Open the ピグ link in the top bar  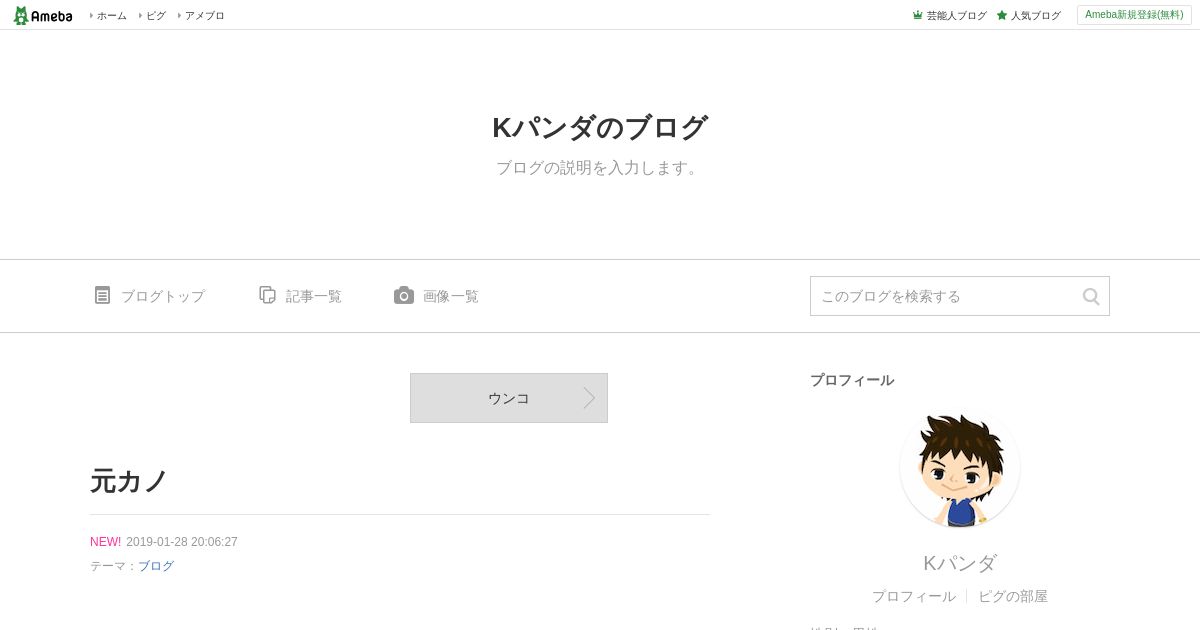point(155,16)
